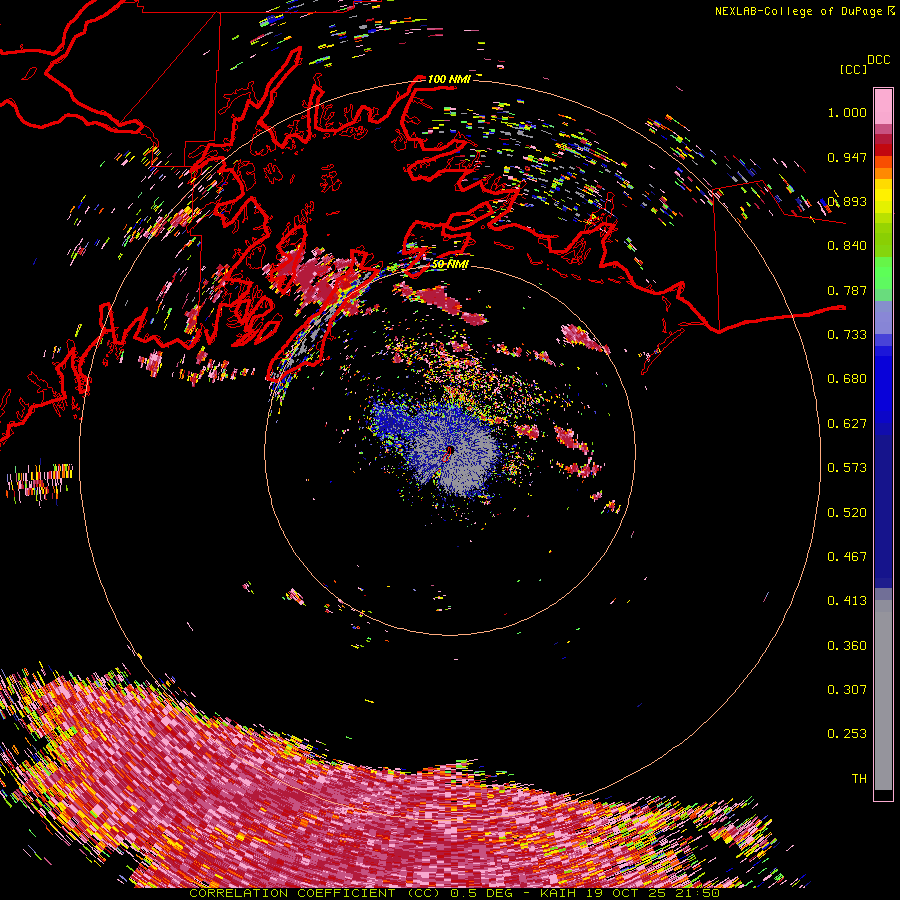Select the 0.360 scale value
900x900 pixels.
coord(847,646)
